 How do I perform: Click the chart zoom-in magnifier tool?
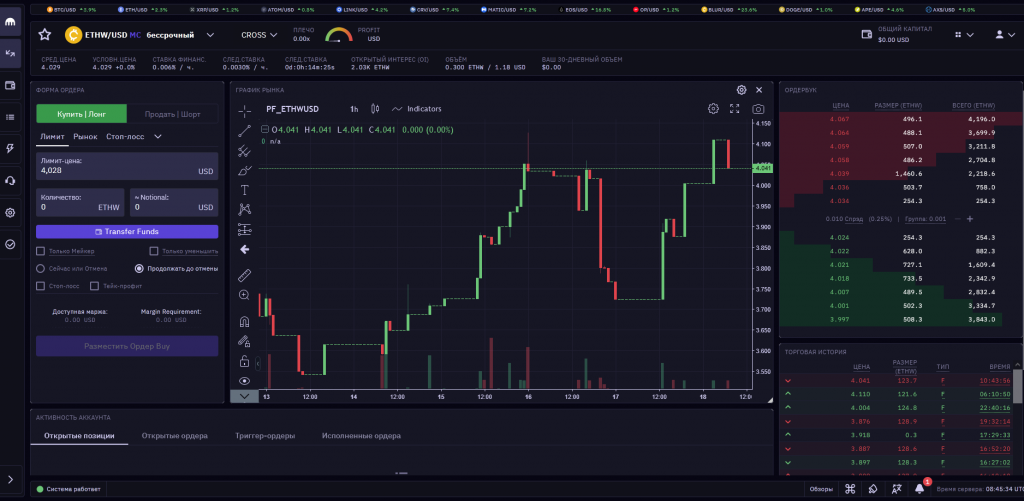(245, 296)
